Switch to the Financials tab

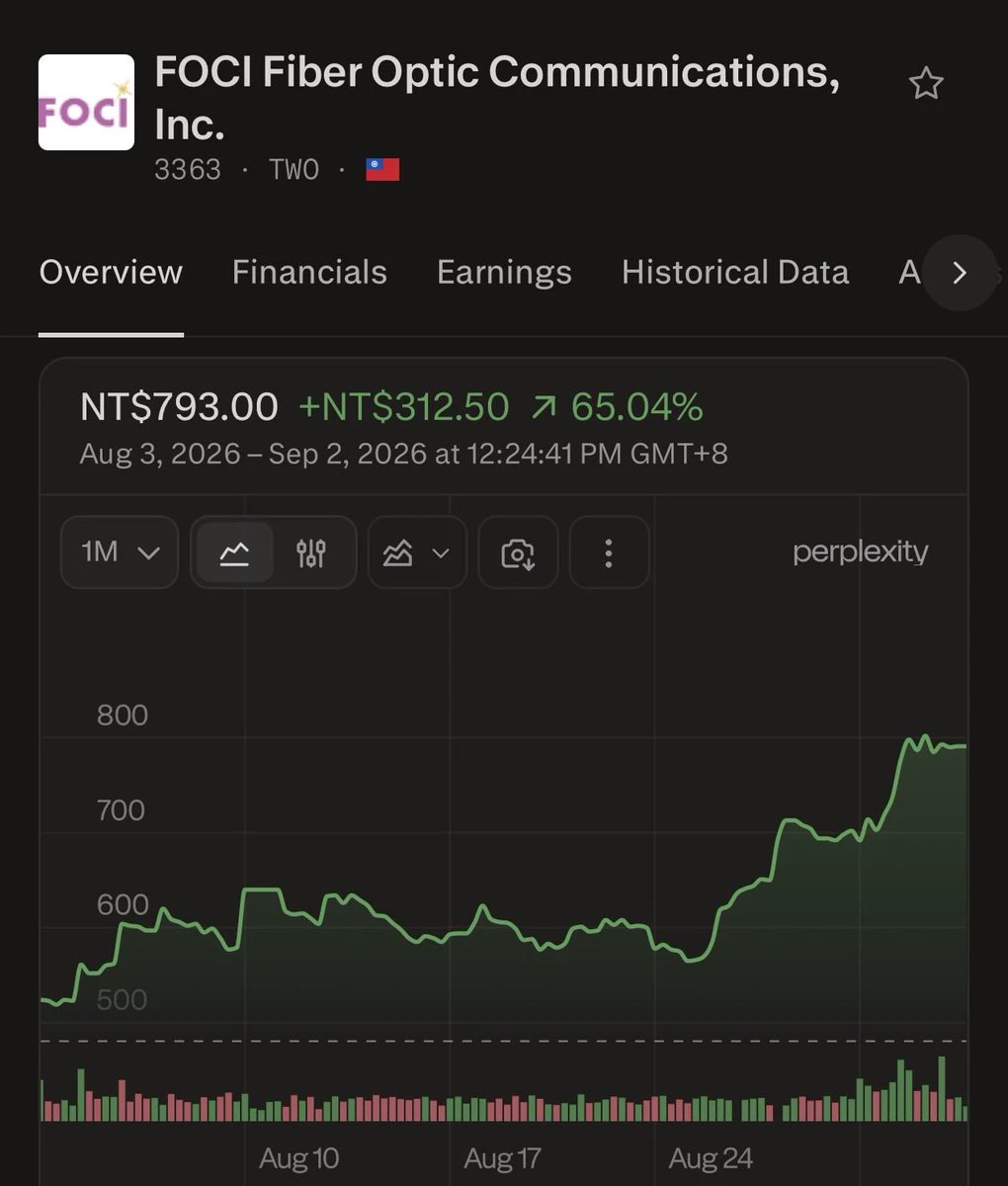(x=309, y=272)
